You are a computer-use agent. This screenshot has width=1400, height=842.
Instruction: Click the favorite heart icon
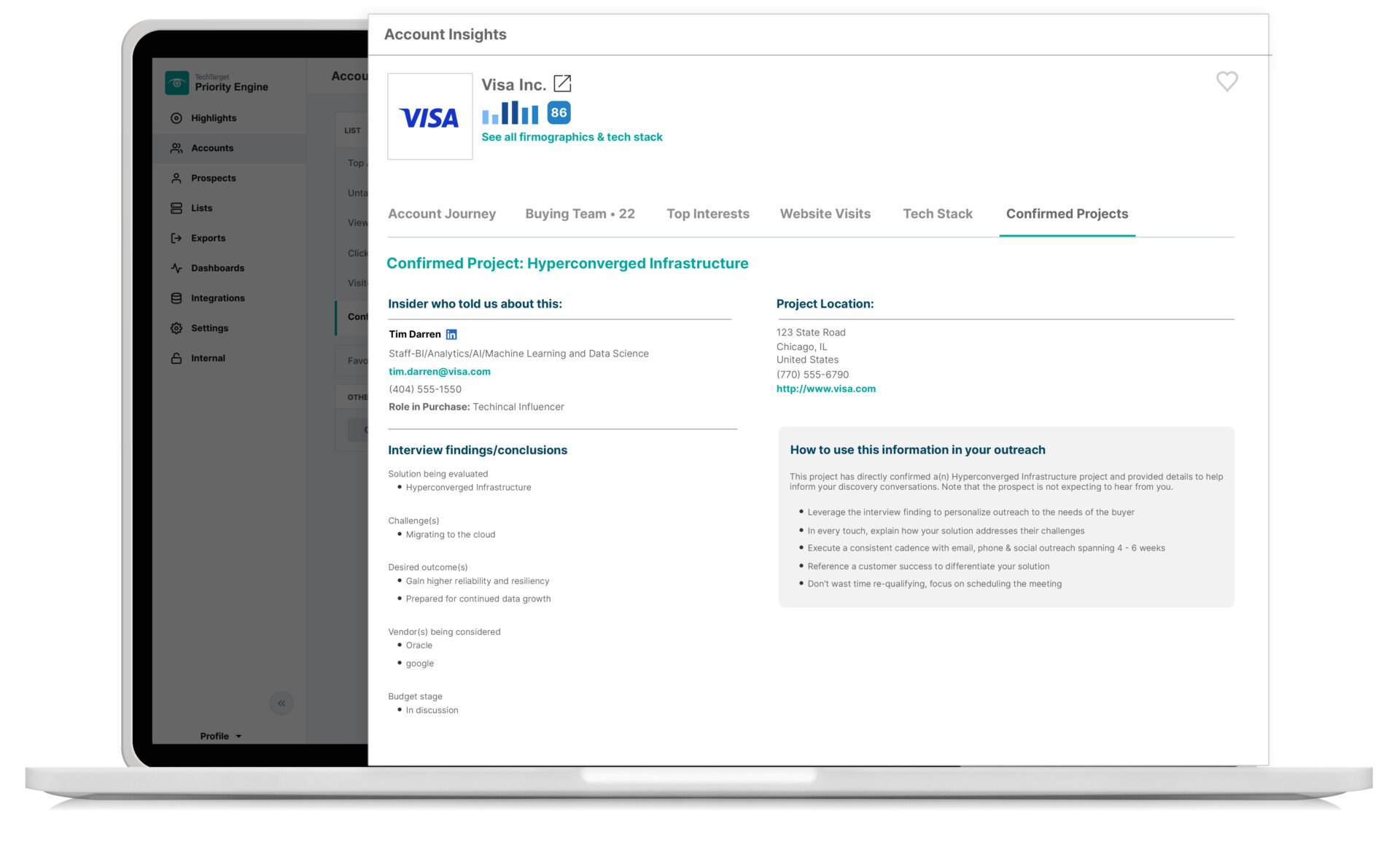tap(1226, 81)
